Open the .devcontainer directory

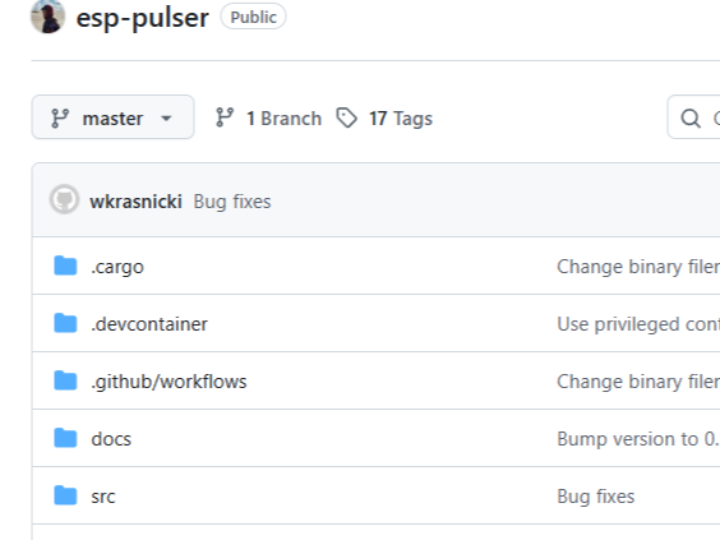(x=149, y=324)
